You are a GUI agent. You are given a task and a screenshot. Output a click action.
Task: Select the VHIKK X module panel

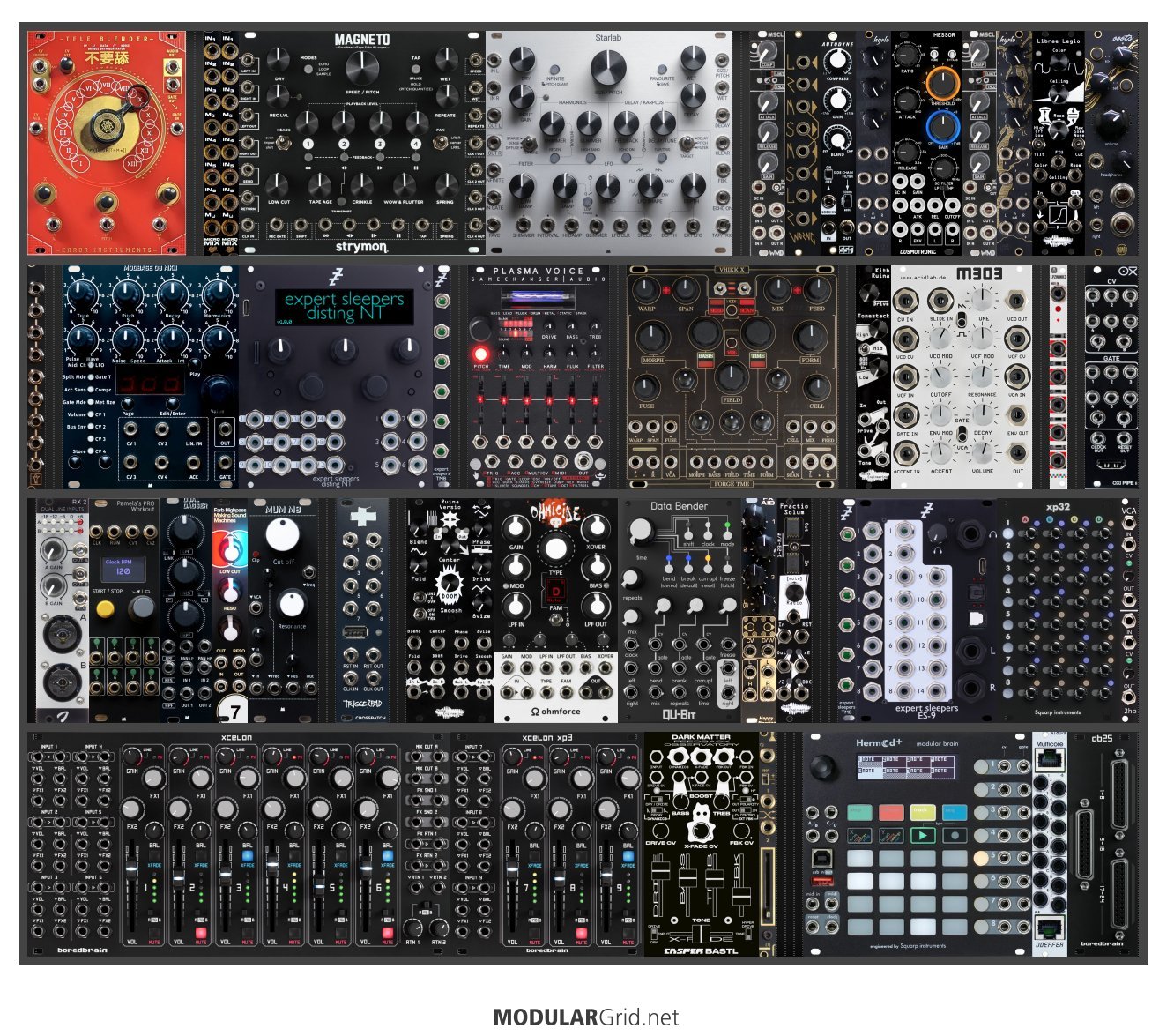pyautogui.click(x=732, y=376)
